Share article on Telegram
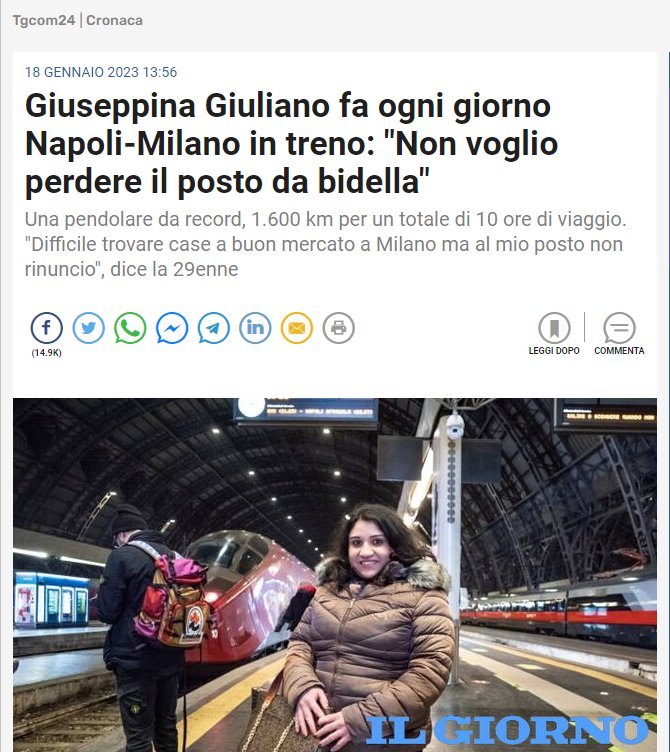This screenshot has width=670, height=752. coord(213,328)
